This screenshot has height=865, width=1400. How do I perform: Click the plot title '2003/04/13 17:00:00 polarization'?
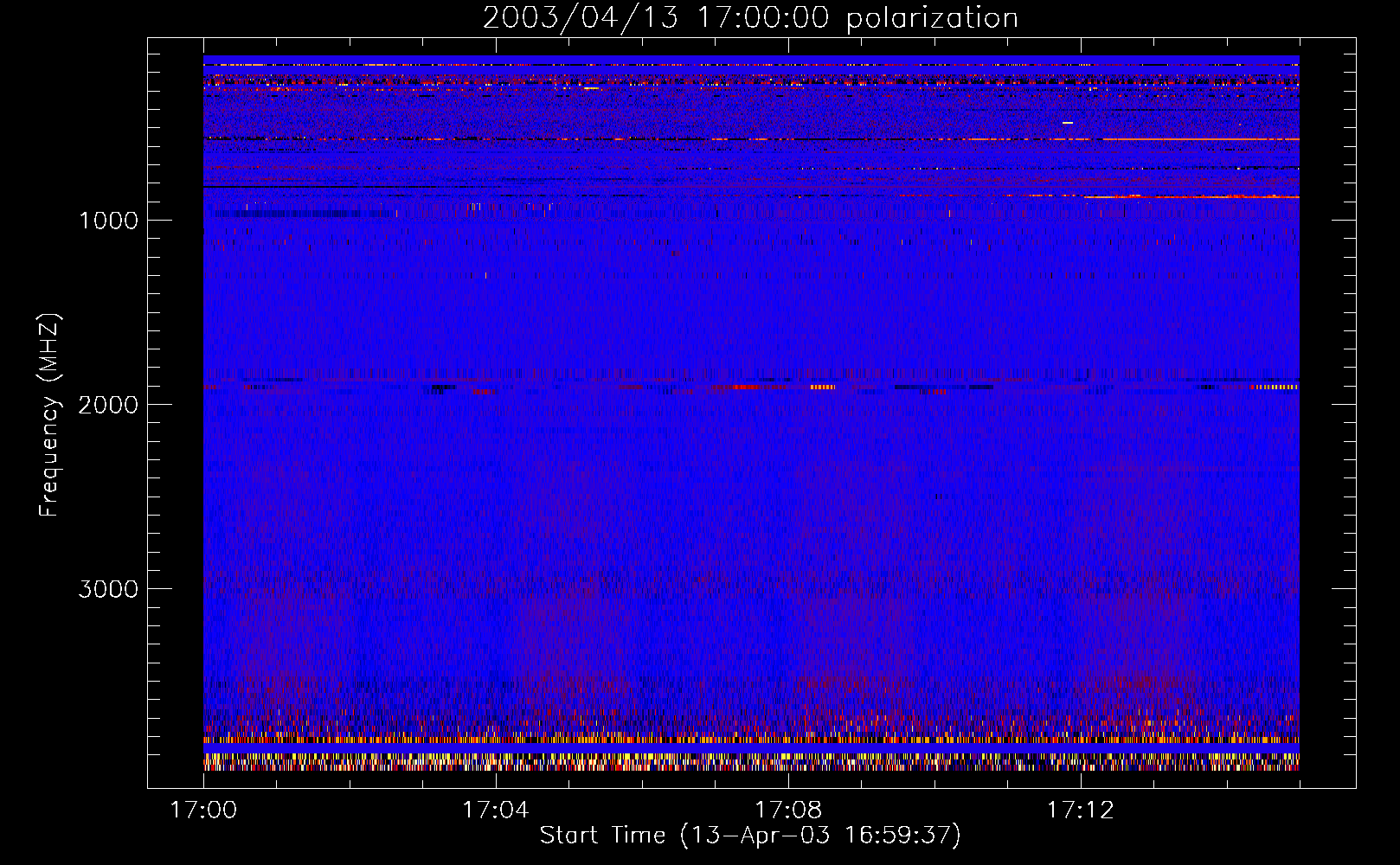point(750,18)
